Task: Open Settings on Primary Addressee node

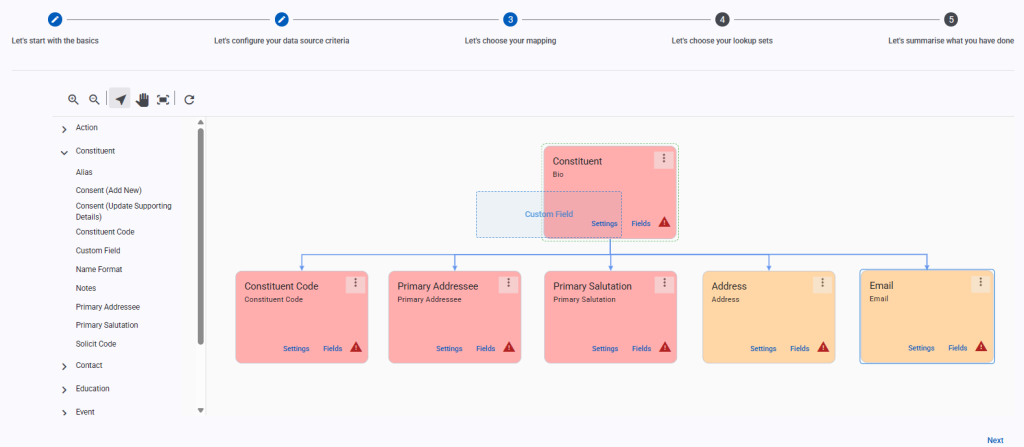Action: [x=449, y=349]
